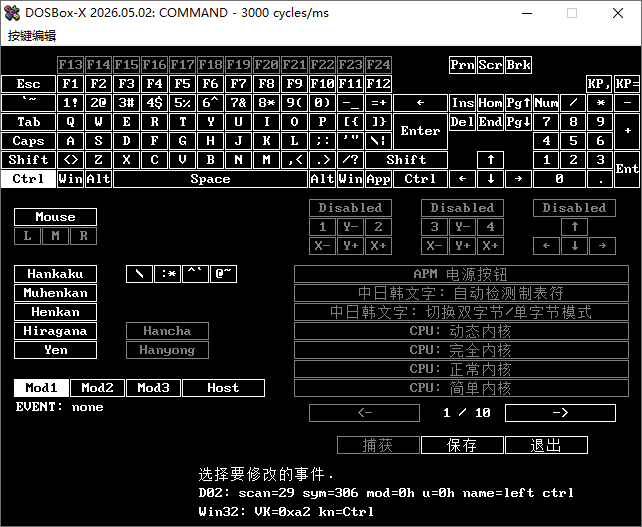Click 退出 to exit mapper
This screenshot has width=642, height=527.
click(x=546, y=445)
